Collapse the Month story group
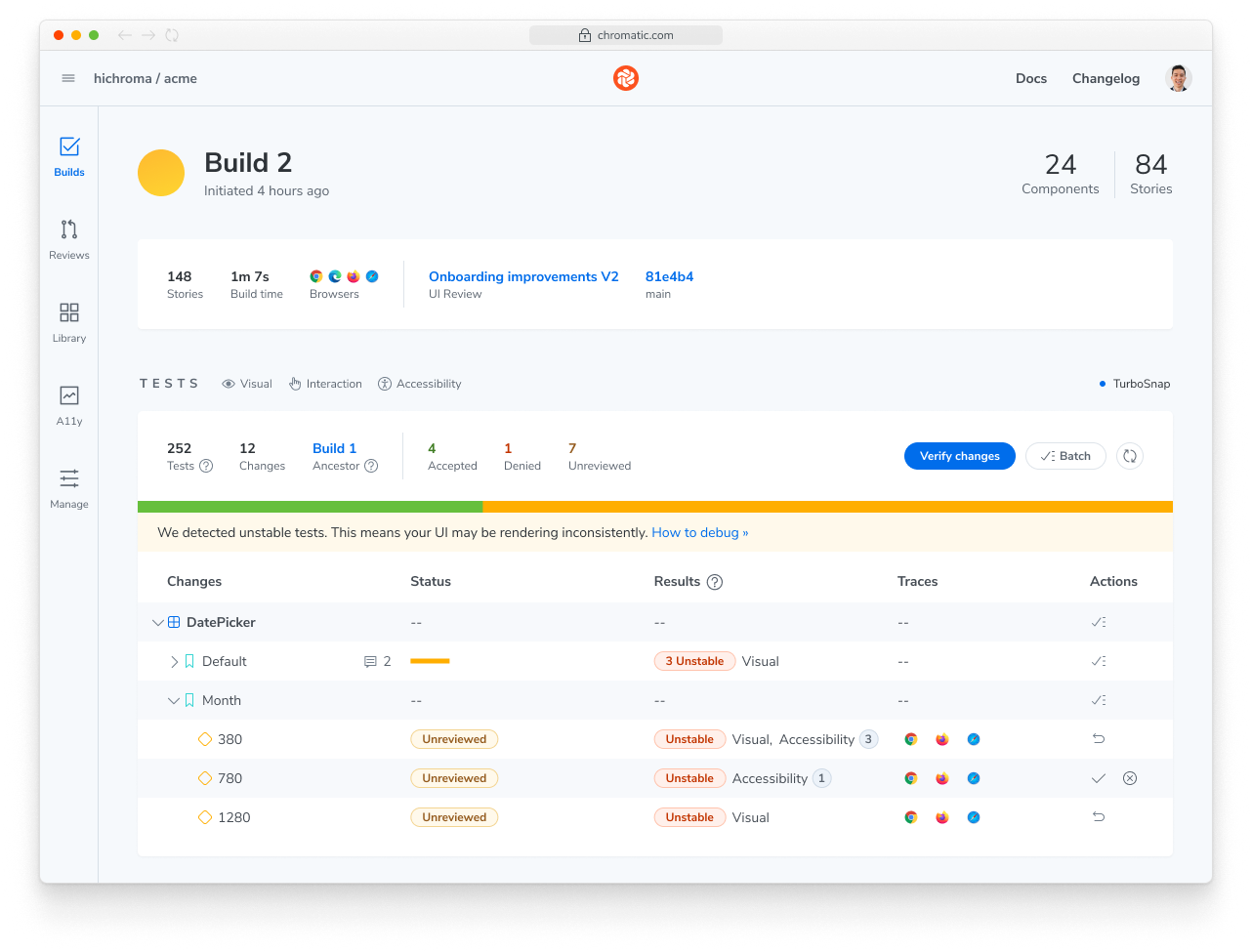Viewport: 1252px width, 952px height. point(174,700)
